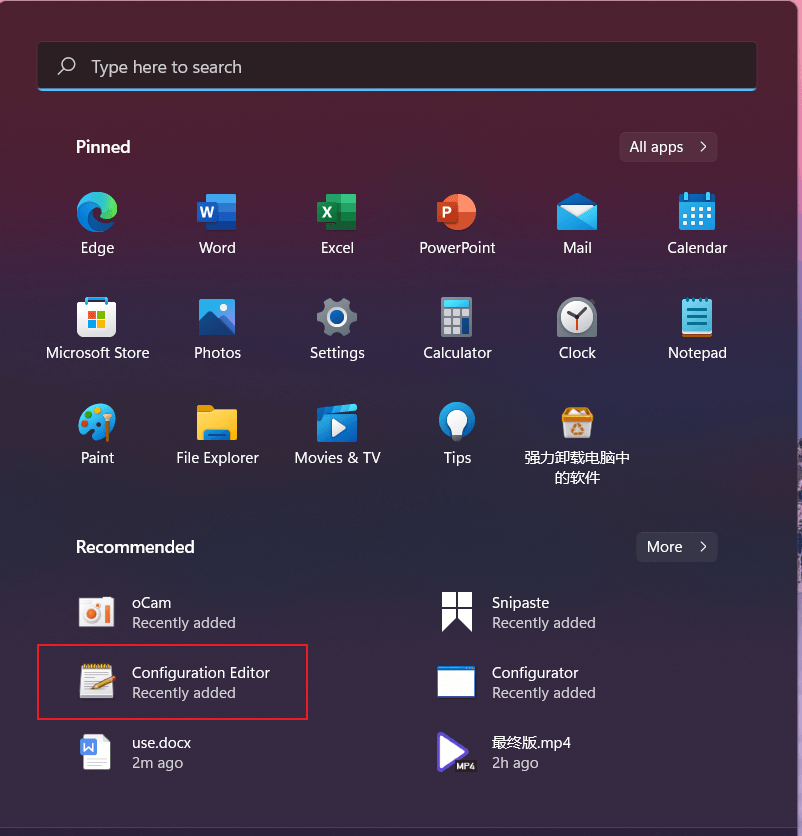Launch Snipaste from Recommended list
Screen dimensions: 802x836
point(520,612)
